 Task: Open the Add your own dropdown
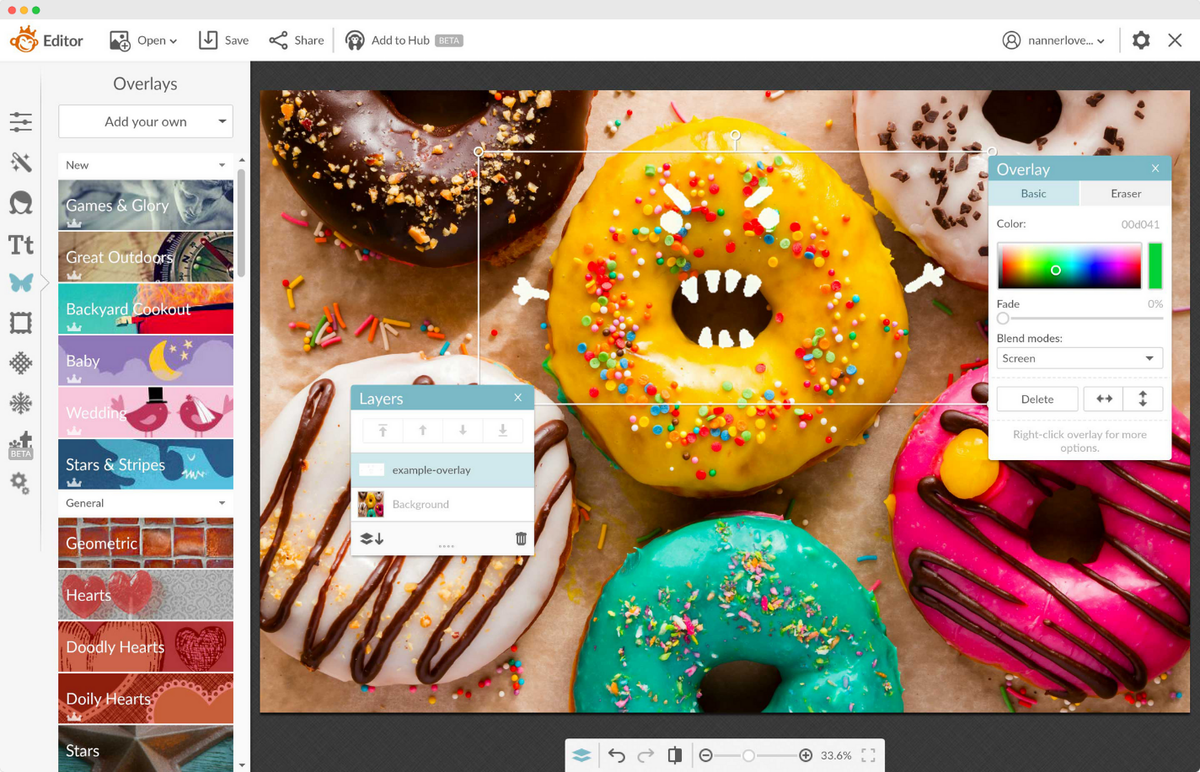(x=146, y=121)
